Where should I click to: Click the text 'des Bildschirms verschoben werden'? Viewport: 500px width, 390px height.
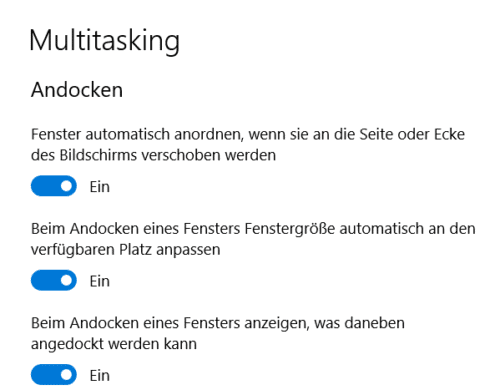(x=153, y=155)
